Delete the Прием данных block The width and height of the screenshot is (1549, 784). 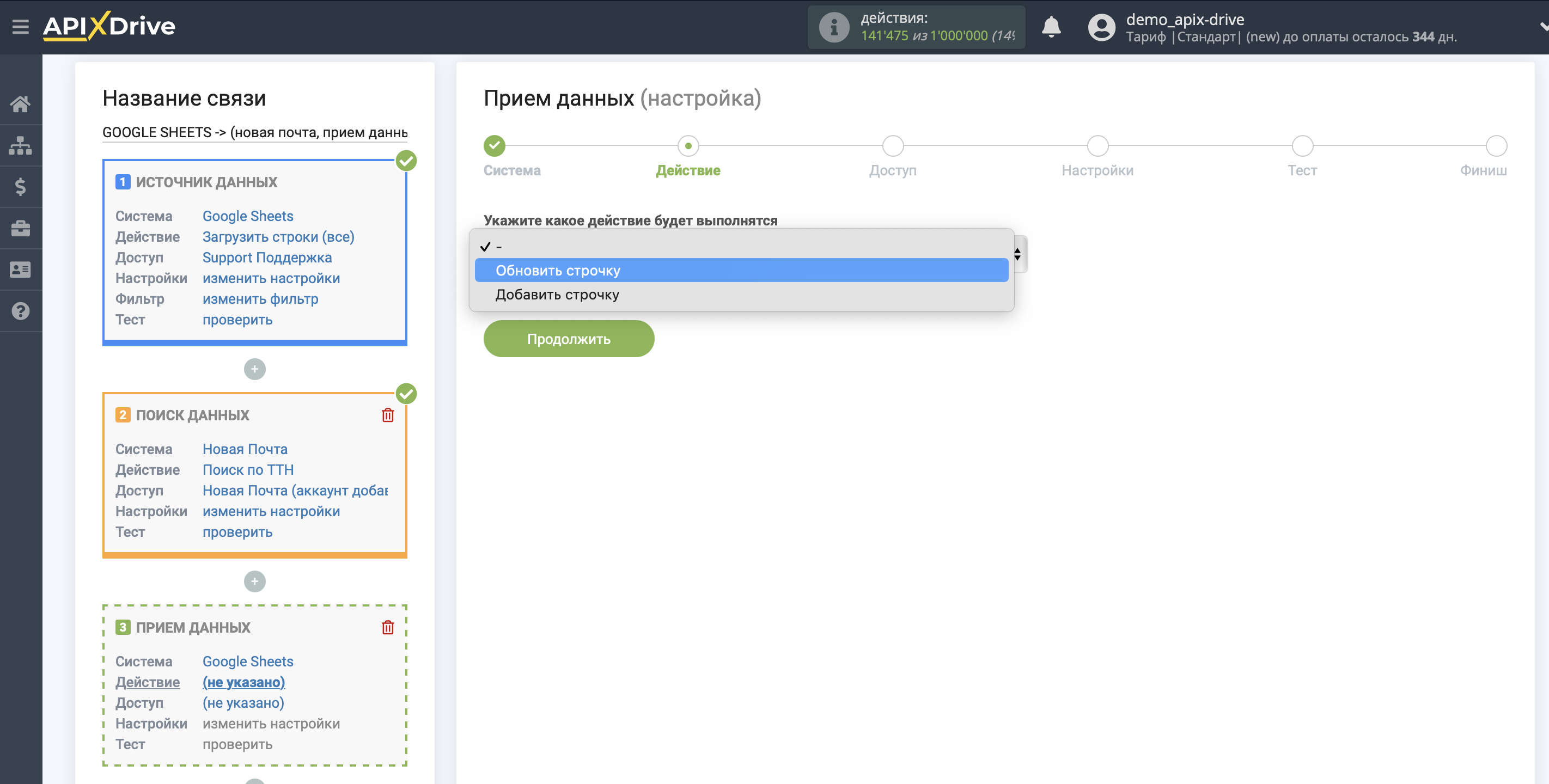388,627
